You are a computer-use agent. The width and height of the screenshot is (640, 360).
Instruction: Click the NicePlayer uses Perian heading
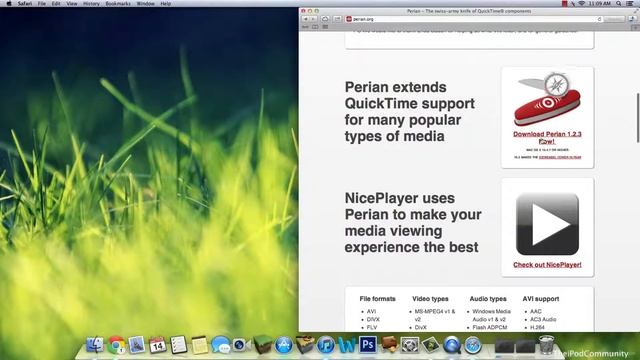tap(413, 222)
